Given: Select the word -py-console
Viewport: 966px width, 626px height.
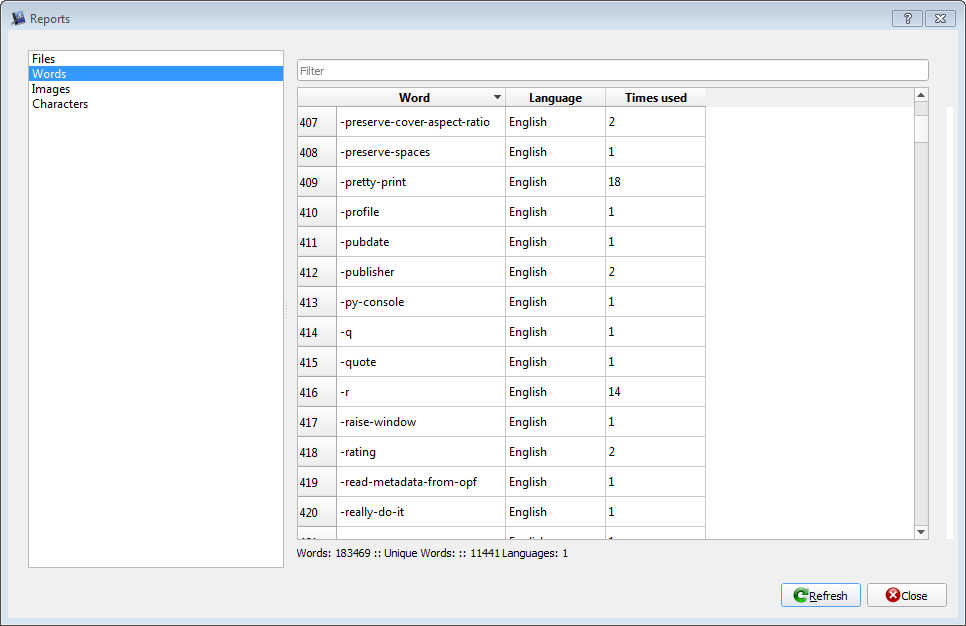Looking at the screenshot, I should point(421,302).
